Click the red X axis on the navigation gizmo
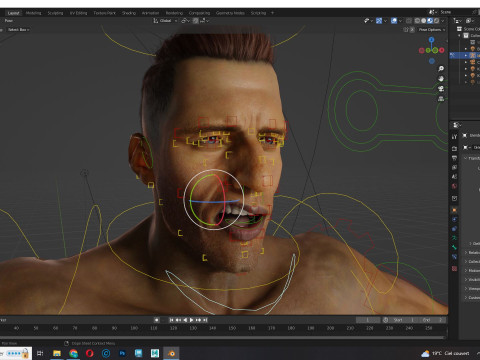480x360 pixels. [442, 50]
